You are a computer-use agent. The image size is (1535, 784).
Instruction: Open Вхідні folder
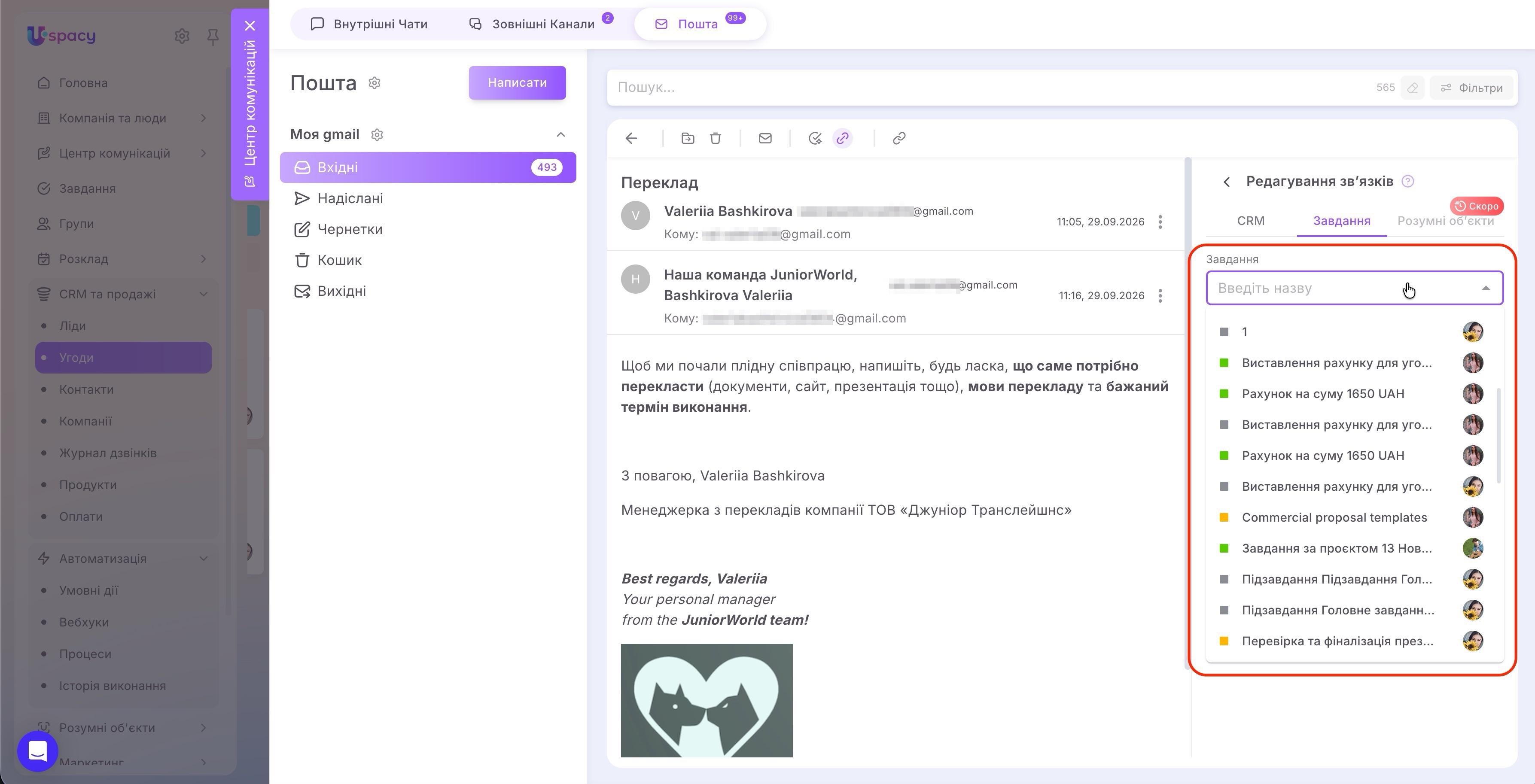click(x=428, y=167)
